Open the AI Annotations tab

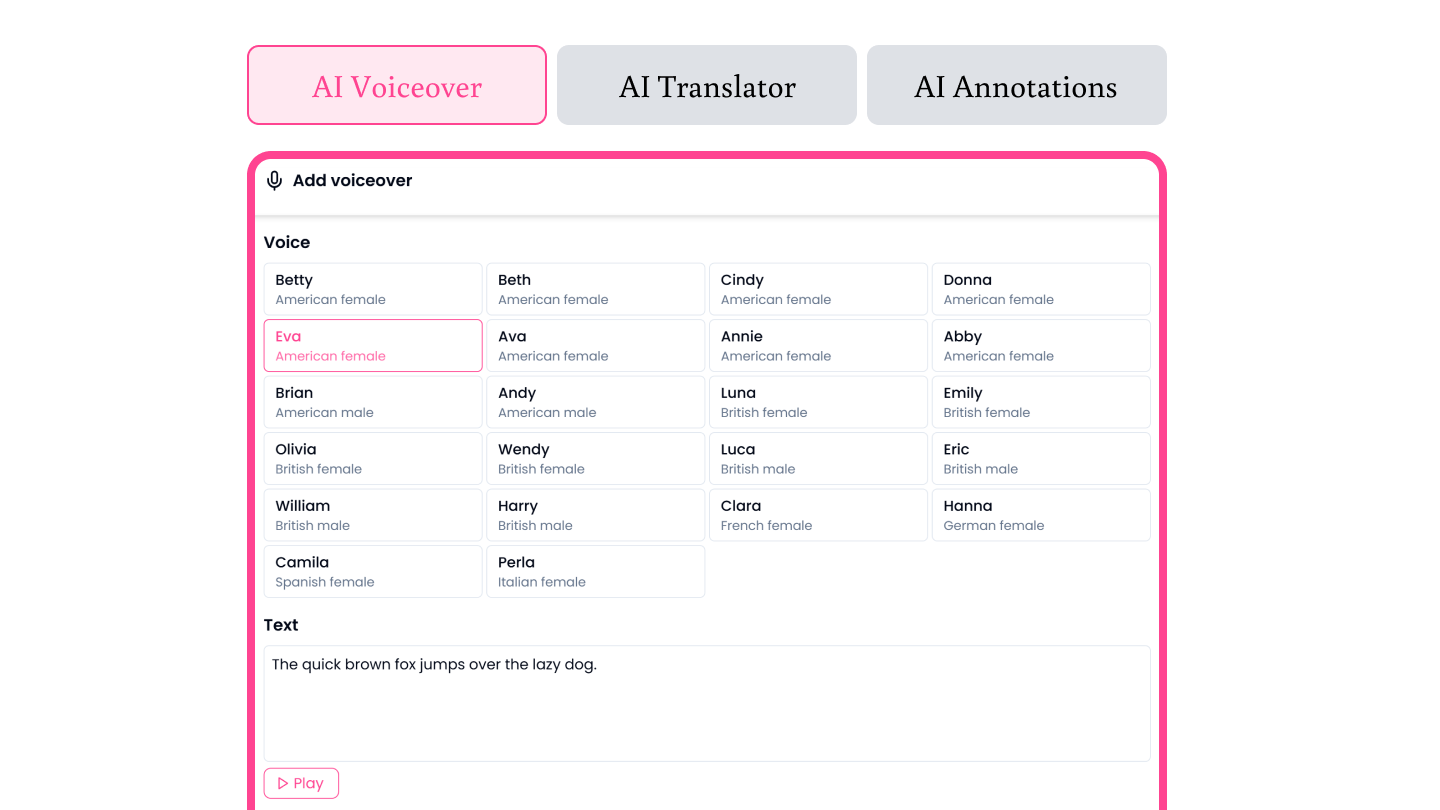(x=1016, y=86)
